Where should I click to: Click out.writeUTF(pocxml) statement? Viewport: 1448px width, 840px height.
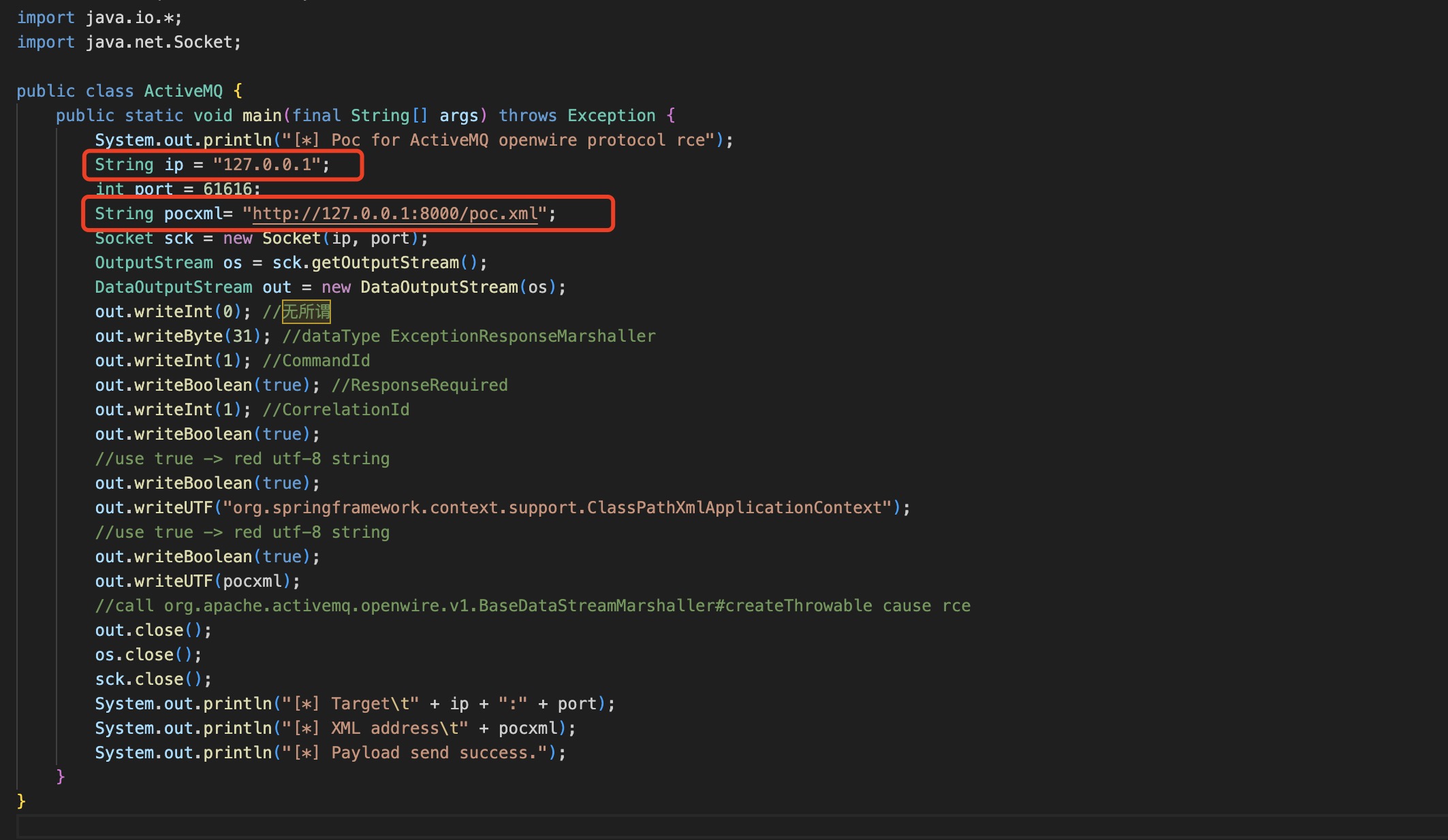(x=197, y=581)
